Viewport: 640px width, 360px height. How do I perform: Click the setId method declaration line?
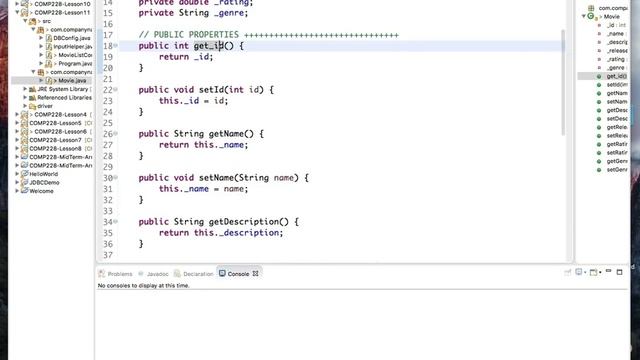(206, 89)
